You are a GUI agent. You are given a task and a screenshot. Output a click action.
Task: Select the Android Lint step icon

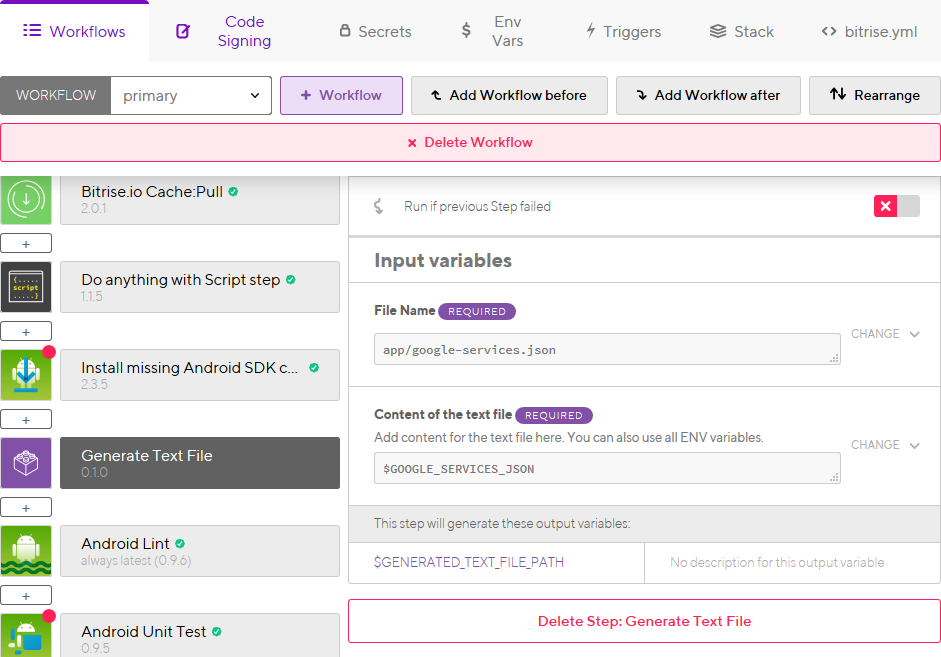26,550
